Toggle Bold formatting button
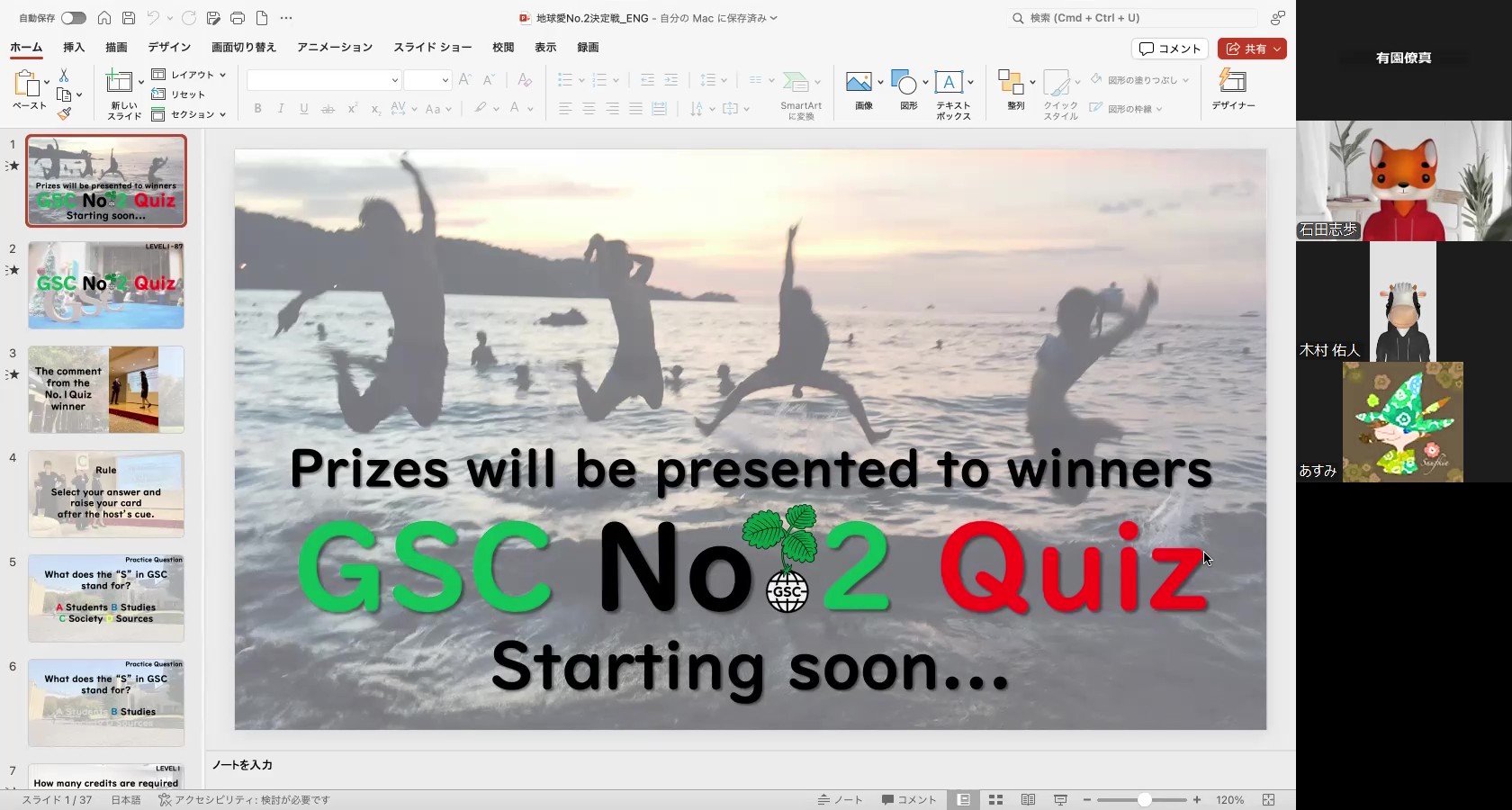This screenshot has height=810, width=1512. (257, 109)
